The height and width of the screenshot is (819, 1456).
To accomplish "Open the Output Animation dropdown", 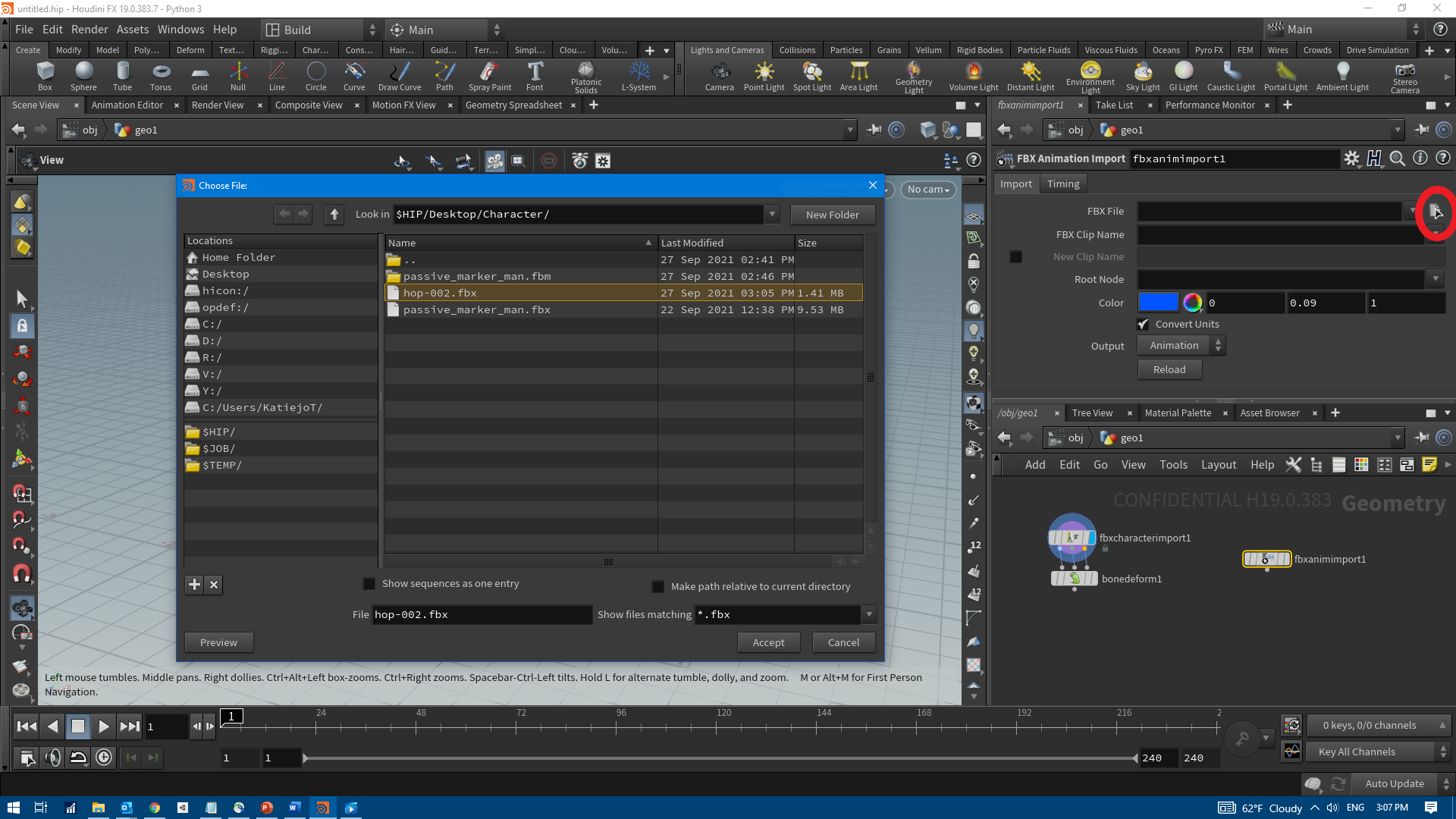I will click(1181, 346).
